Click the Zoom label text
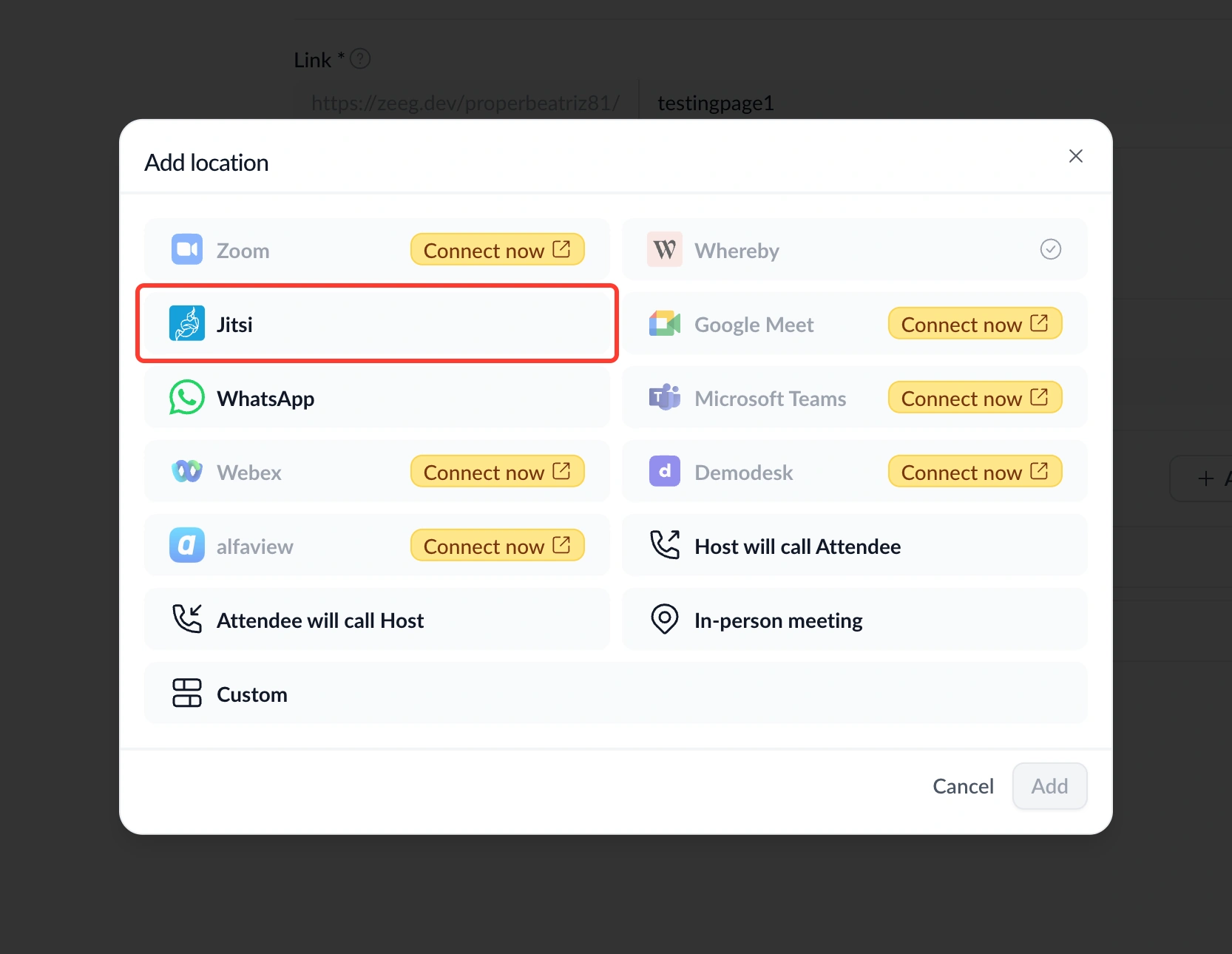 coord(243,251)
